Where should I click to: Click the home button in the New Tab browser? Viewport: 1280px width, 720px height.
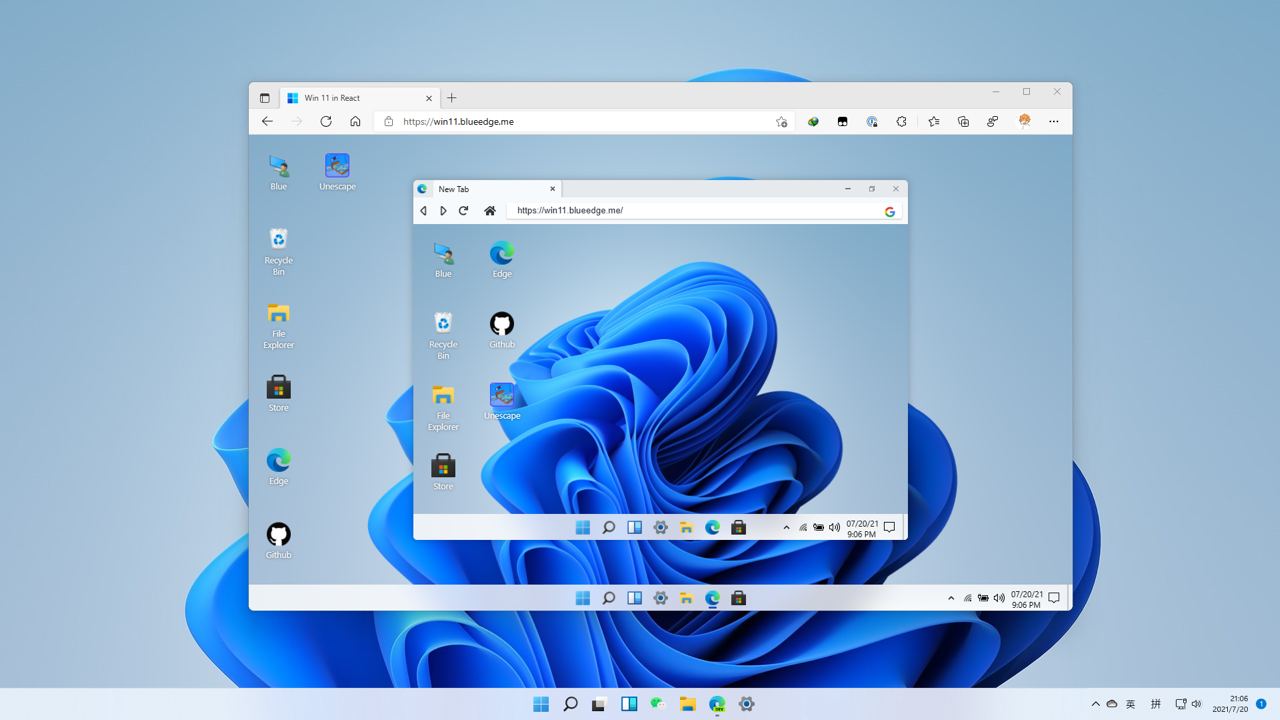coord(489,211)
